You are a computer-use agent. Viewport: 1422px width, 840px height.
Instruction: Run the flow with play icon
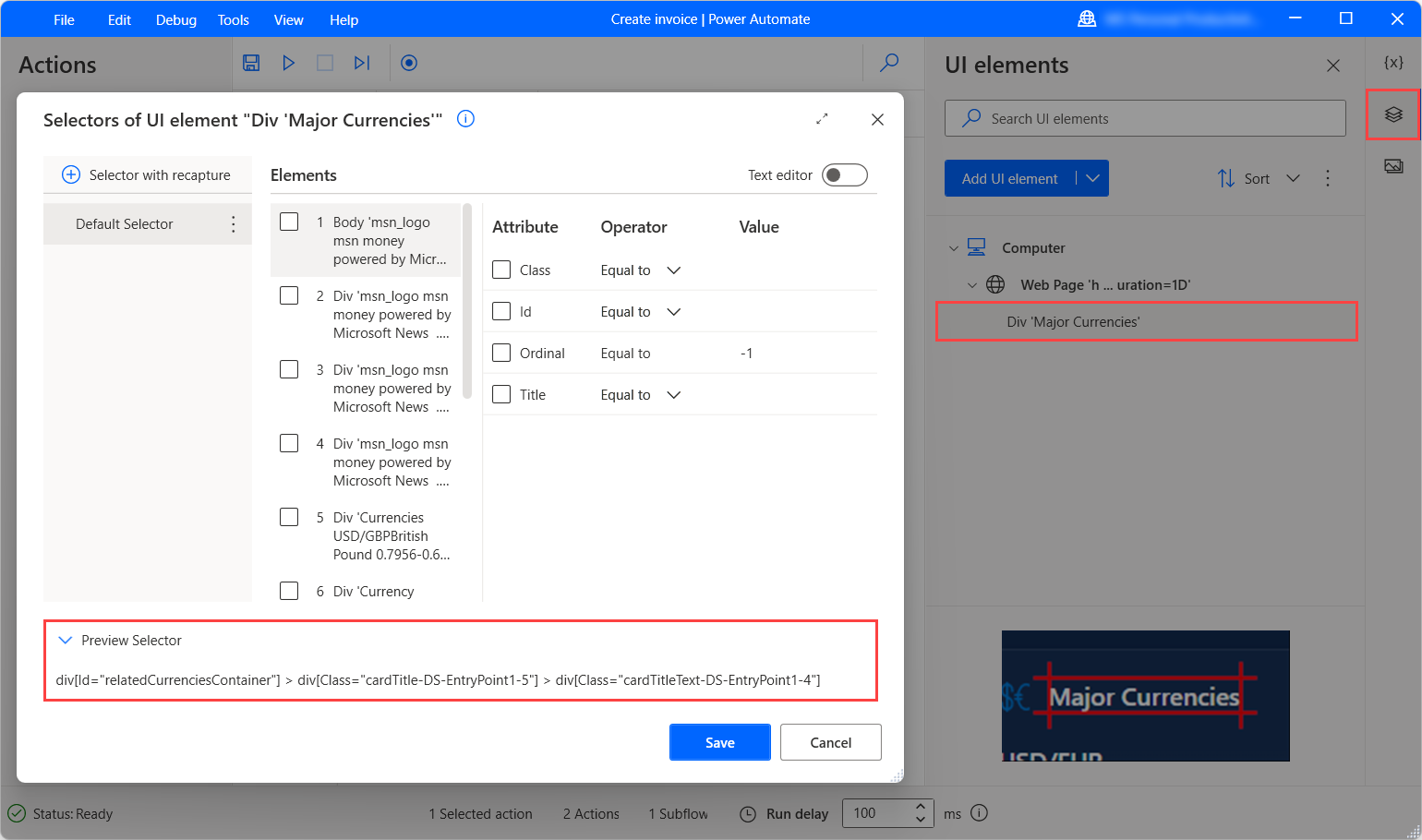point(288,63)
